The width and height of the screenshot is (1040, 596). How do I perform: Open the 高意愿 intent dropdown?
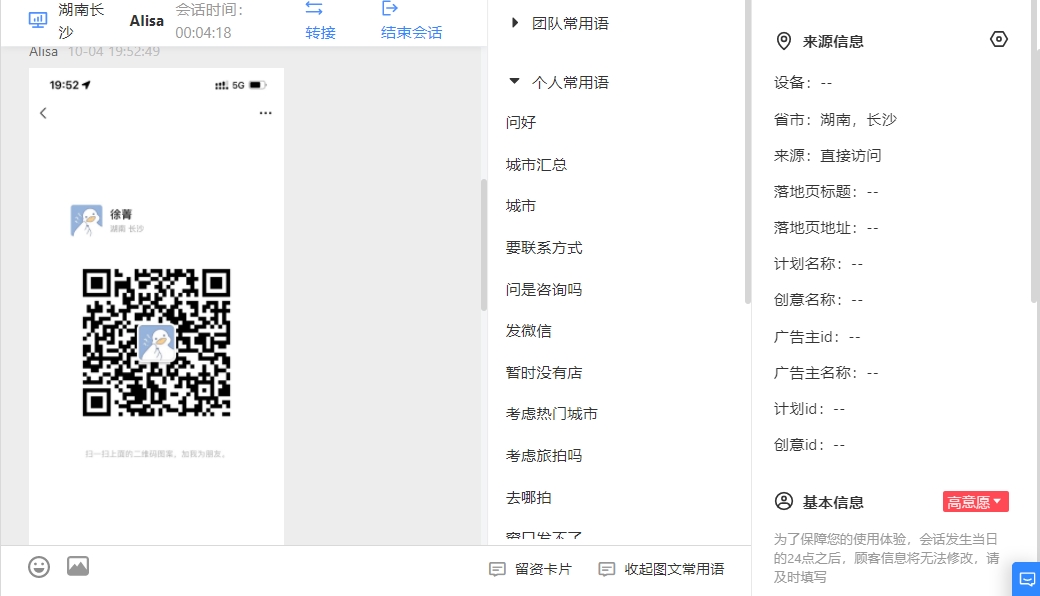tap(976, 502)
